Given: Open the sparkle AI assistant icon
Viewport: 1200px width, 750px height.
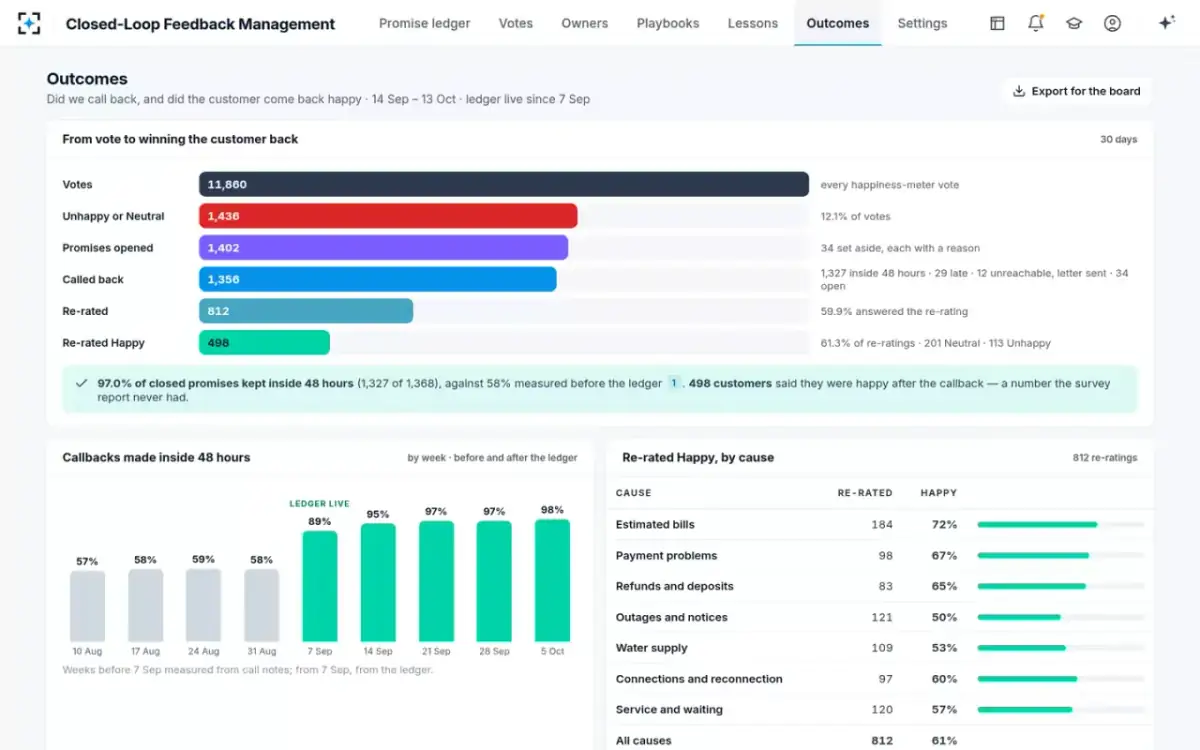Looking at the screenshot, I should point(1166,23).
